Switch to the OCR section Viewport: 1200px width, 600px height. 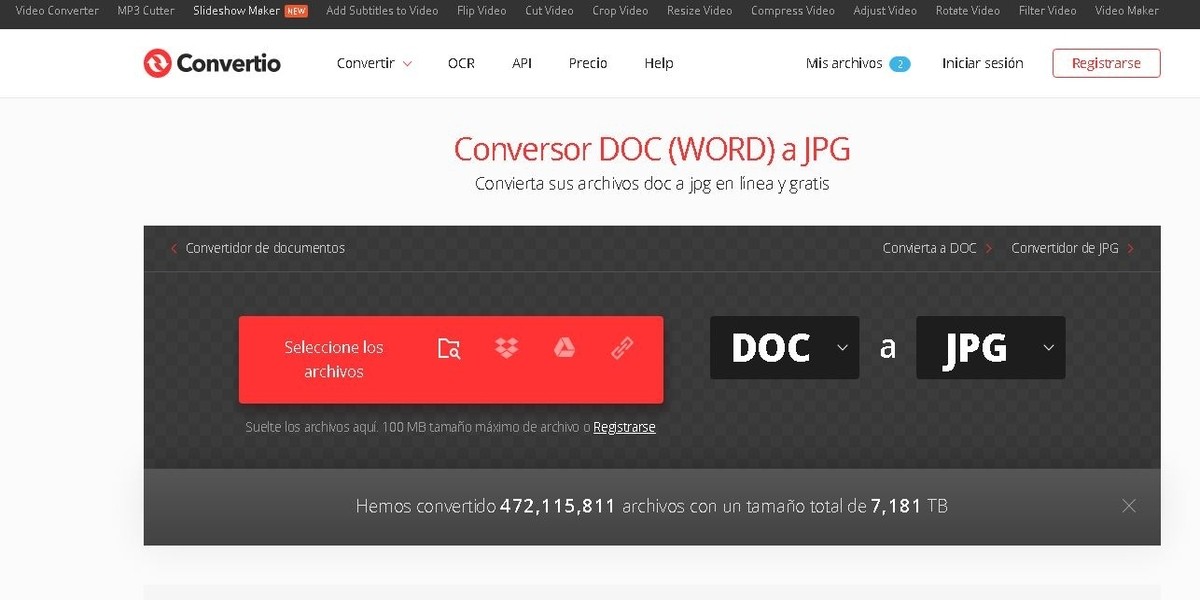pos(461,62)
